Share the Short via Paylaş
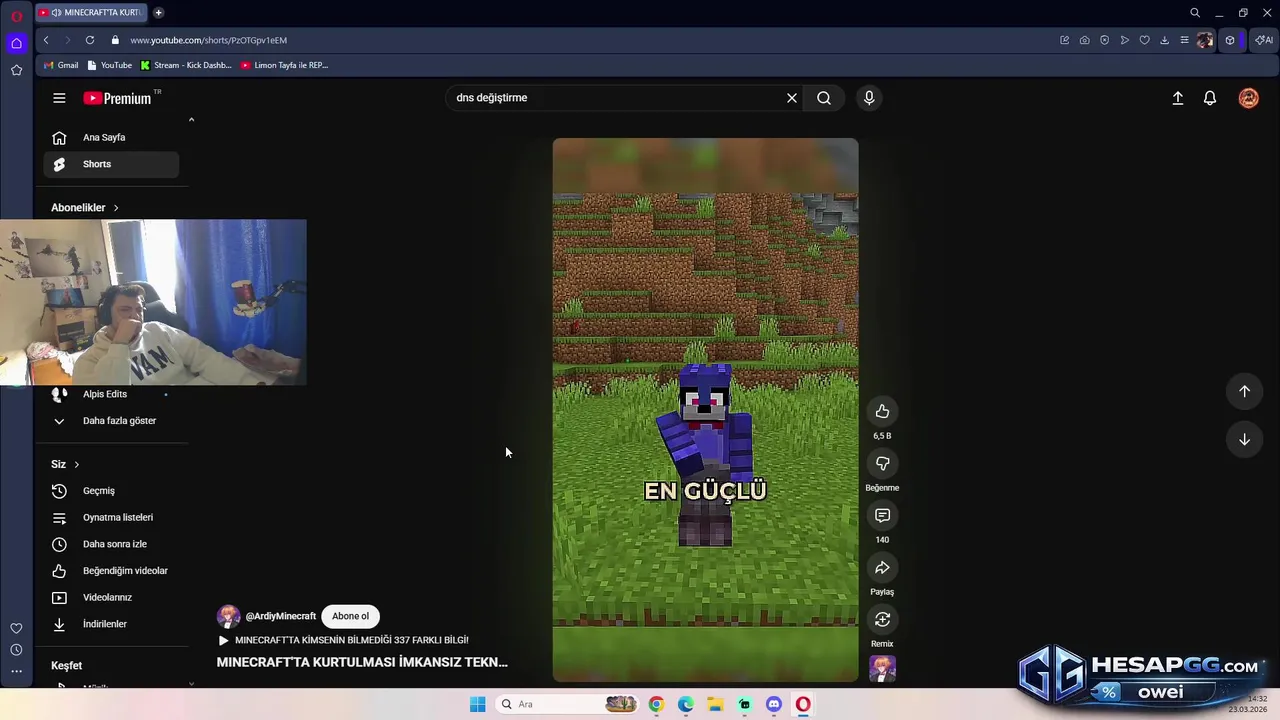Screen dimensions: 1280x720 (882, 567)
